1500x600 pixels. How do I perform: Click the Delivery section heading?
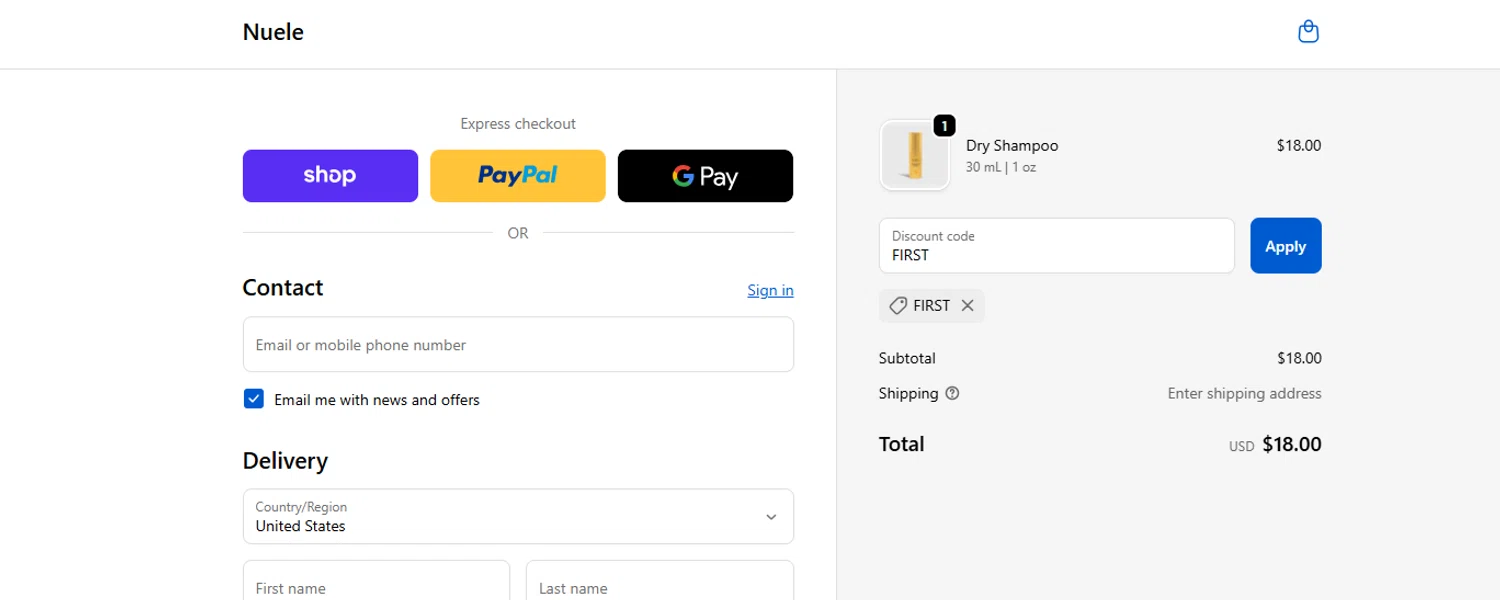pos(285,461)
